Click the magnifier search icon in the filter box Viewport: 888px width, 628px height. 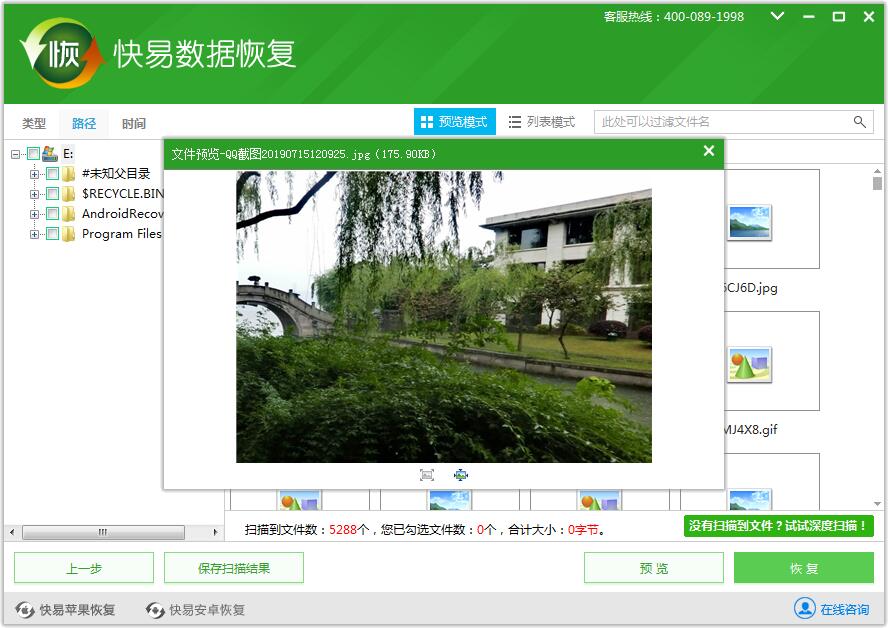point(859,121)
